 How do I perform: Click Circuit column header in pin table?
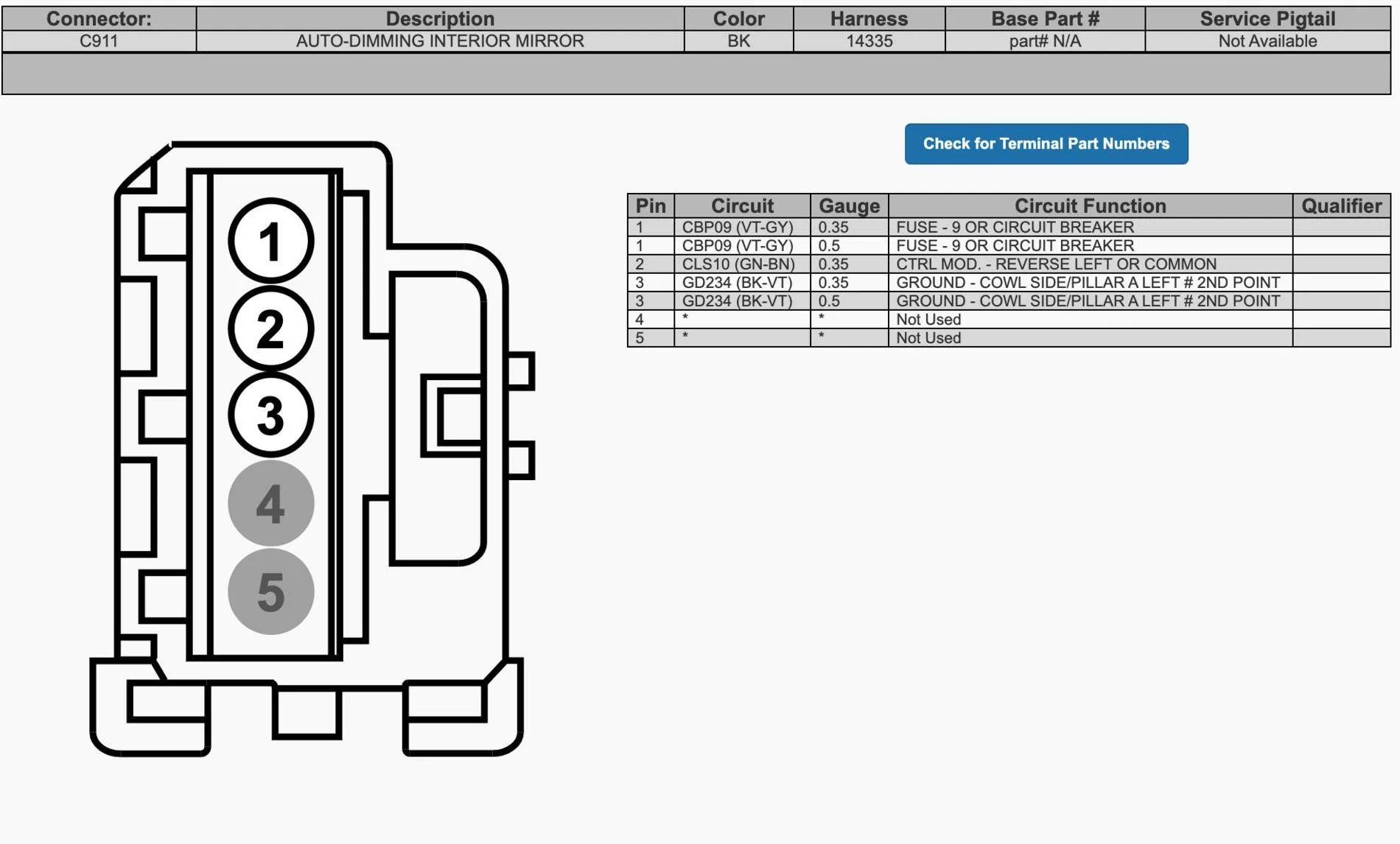(742, 205)
